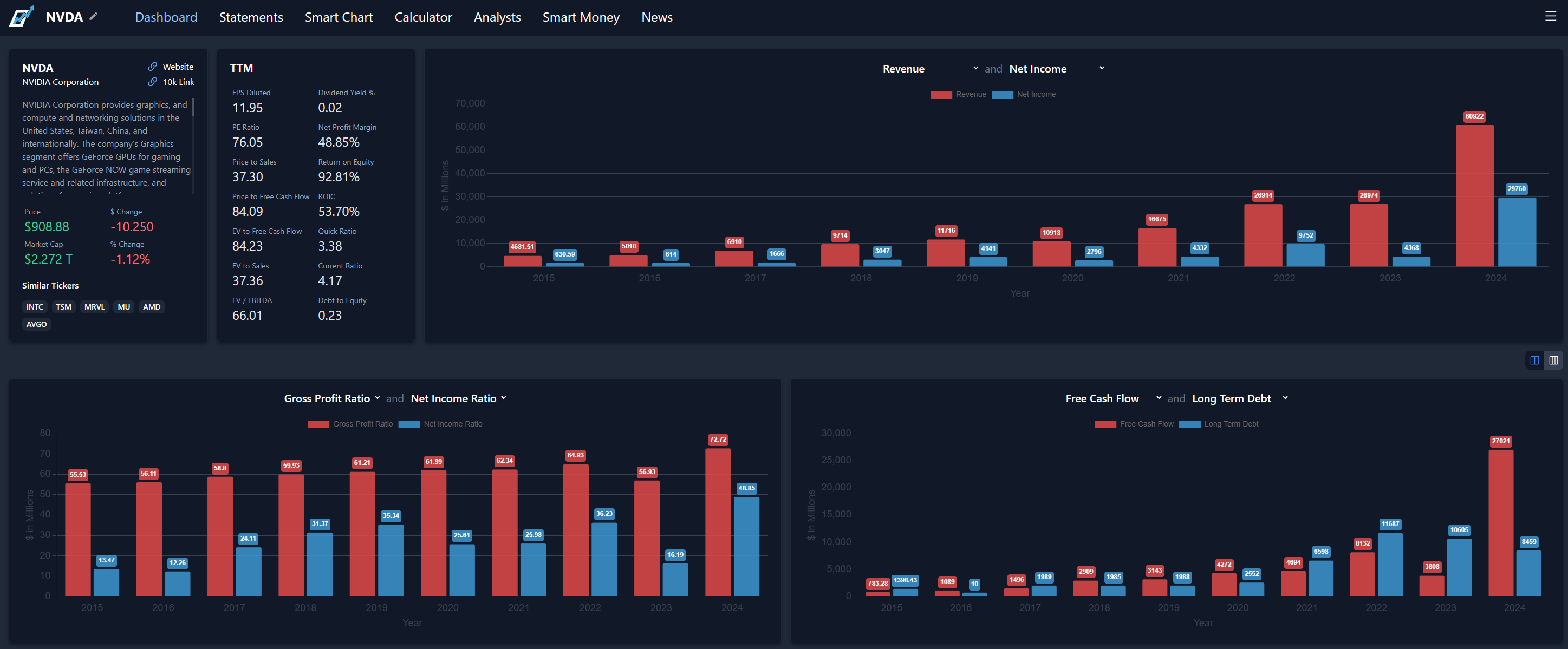
Task: Click the chain icon next to 10k Link
Action: [x=152, y=82]
